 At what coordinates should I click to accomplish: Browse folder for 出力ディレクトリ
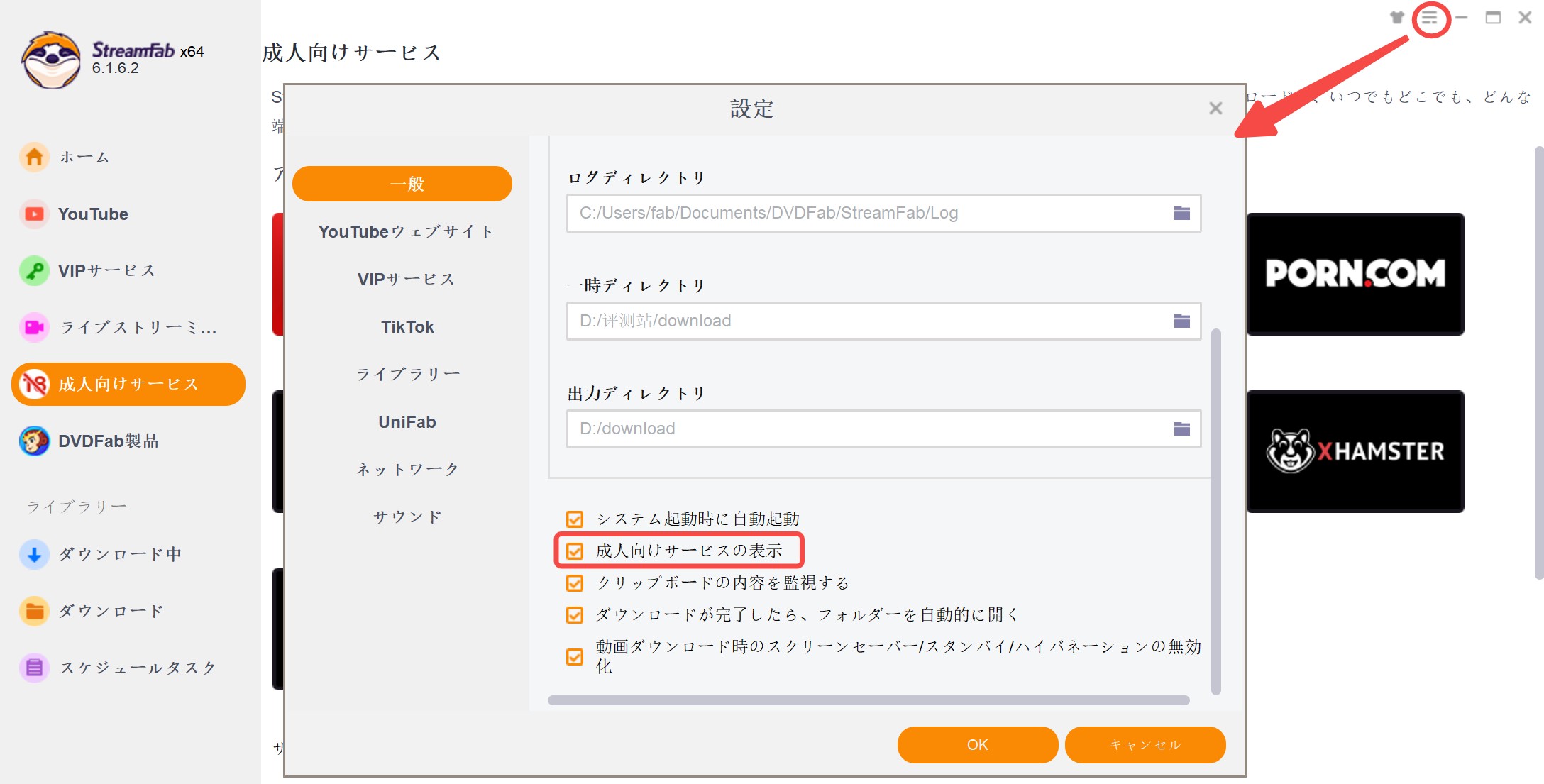(1181, 429)
